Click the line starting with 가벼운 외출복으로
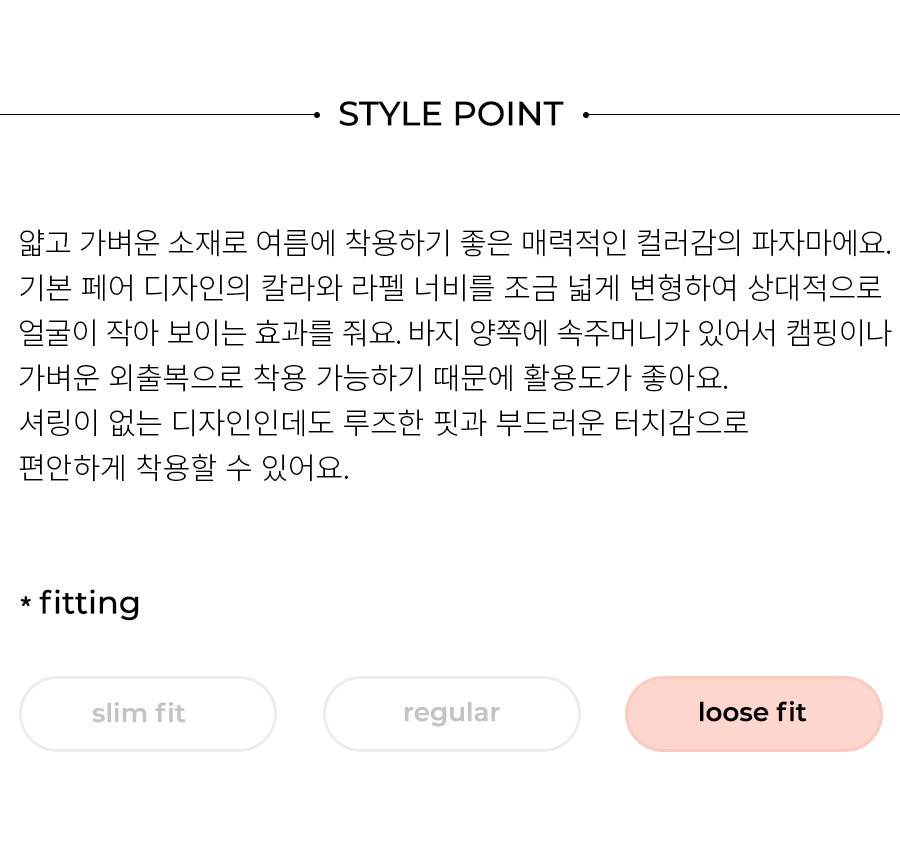 point(374,378)
